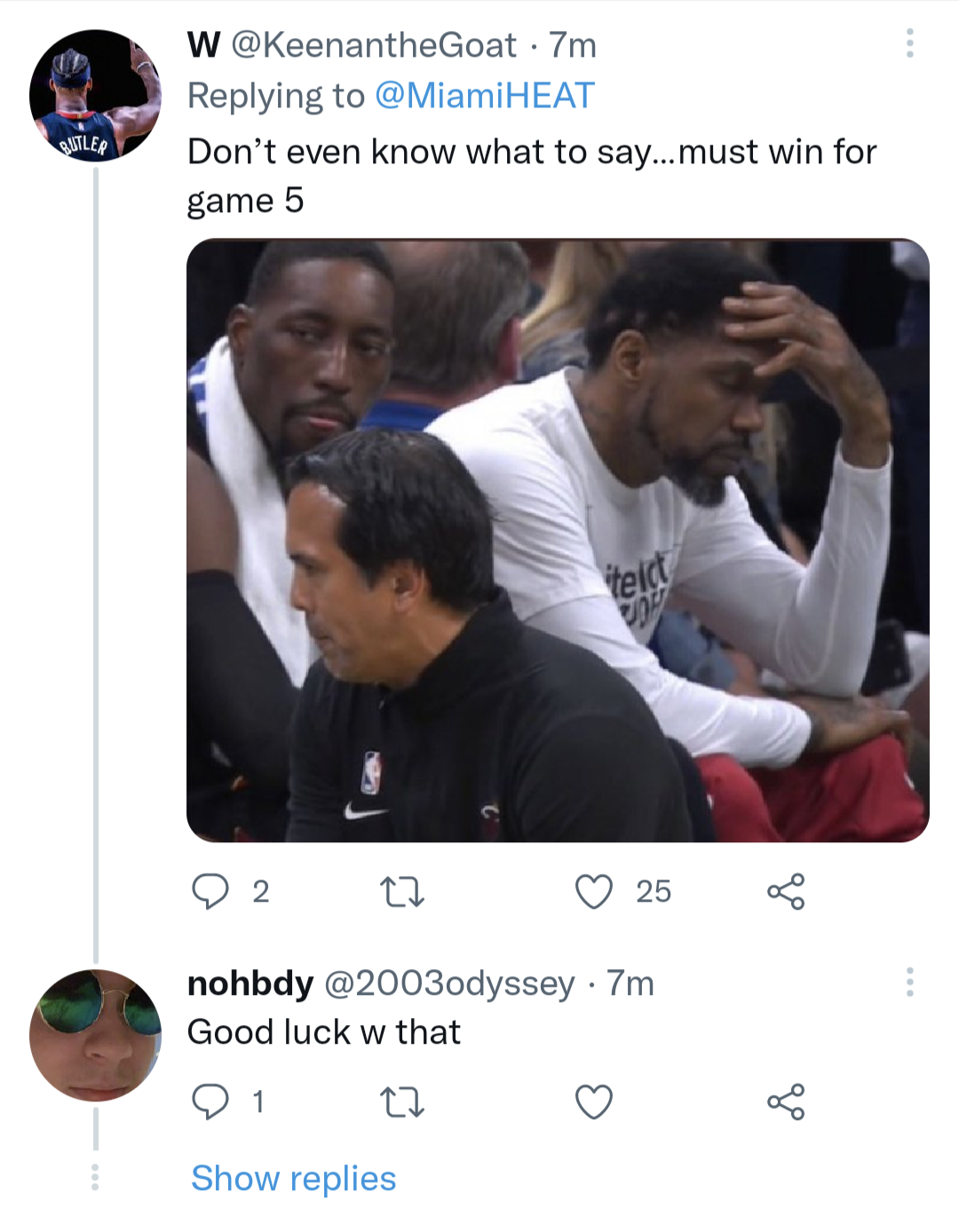Viewport: 959px width, 1232px height.
Task: Like nohbdy's Good luck reply
Action: pyautogui.click(x=594, y=1102)
